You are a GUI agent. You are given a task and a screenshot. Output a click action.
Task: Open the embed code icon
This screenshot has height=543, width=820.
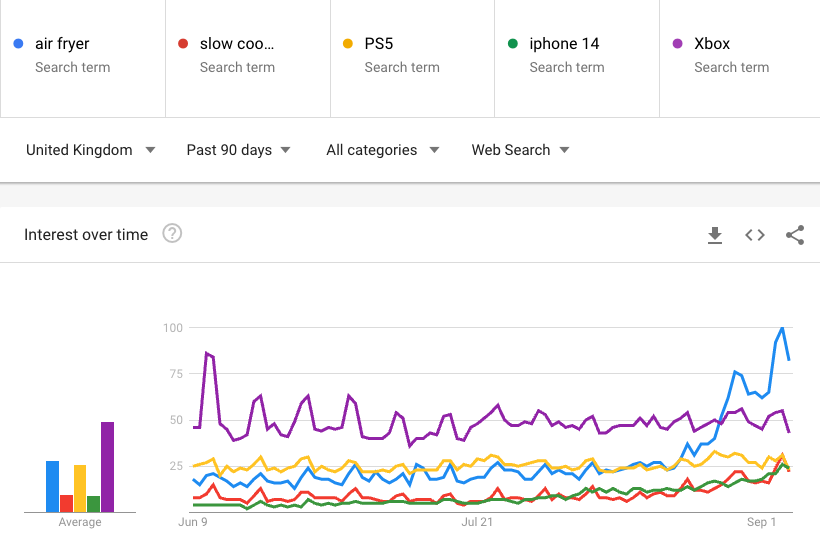755,235
